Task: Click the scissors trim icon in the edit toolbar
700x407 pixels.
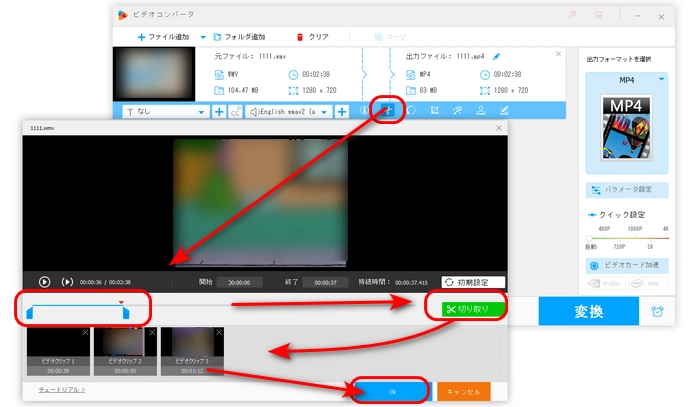Action: click(x=388, y=110)
